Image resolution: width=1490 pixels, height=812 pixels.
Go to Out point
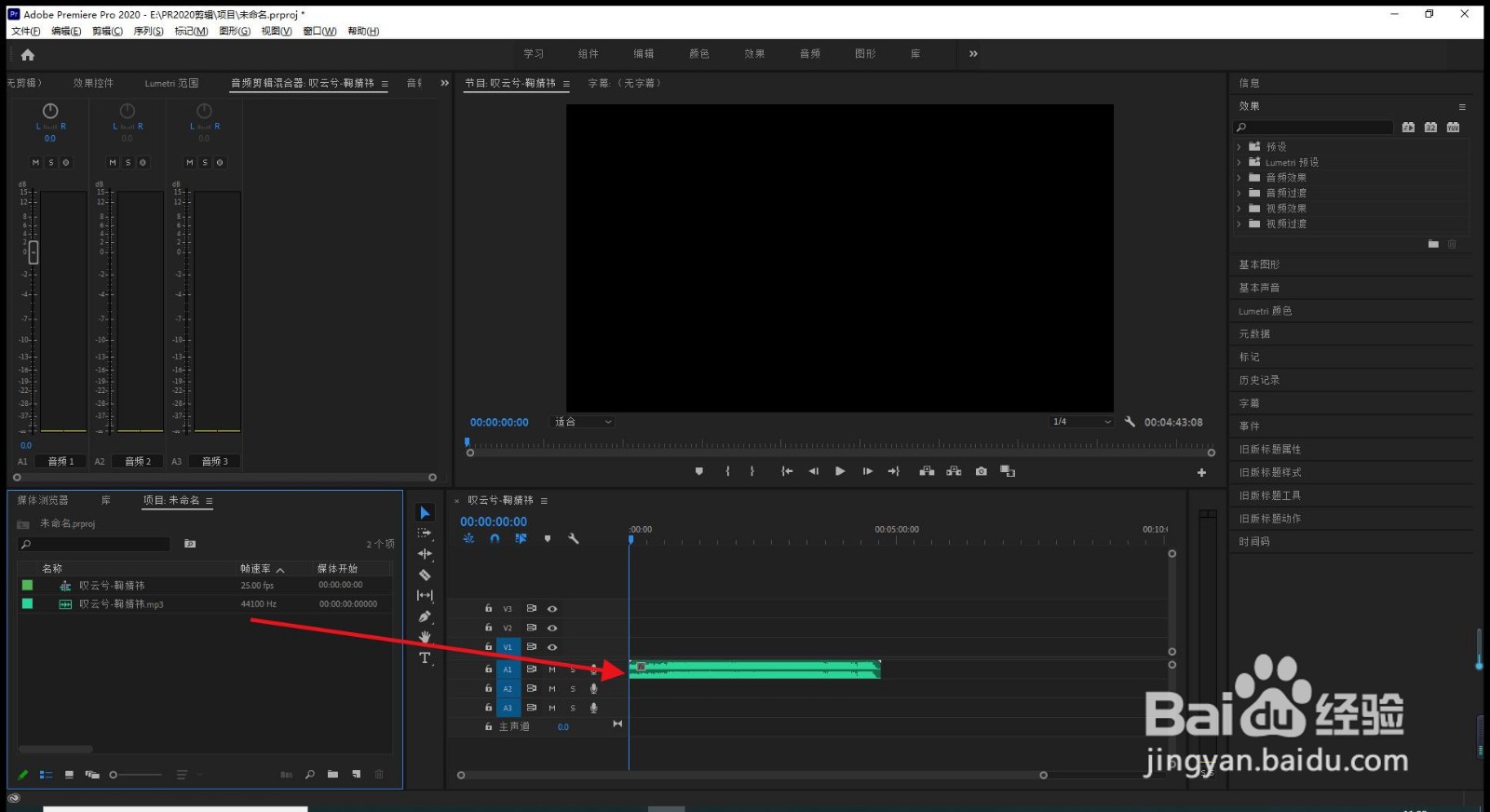(x=894, y=471)
